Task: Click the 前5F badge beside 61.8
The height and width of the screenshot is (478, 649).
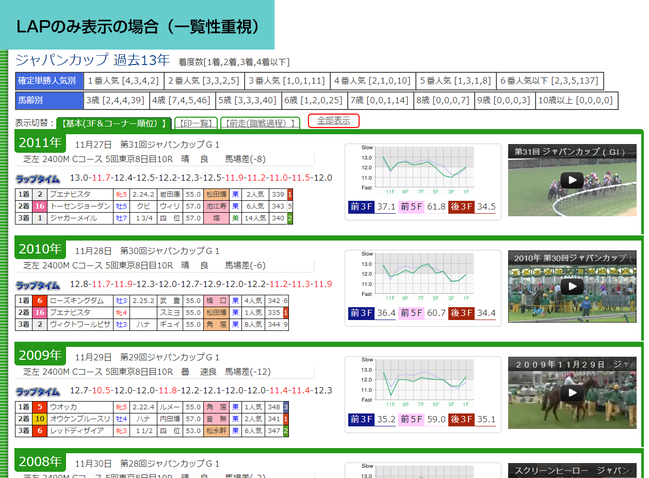Action: (x=411, y=207)
